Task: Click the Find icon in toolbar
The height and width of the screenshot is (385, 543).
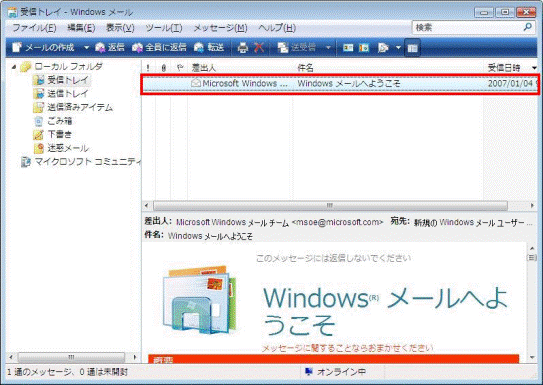Action: point(383,47)
